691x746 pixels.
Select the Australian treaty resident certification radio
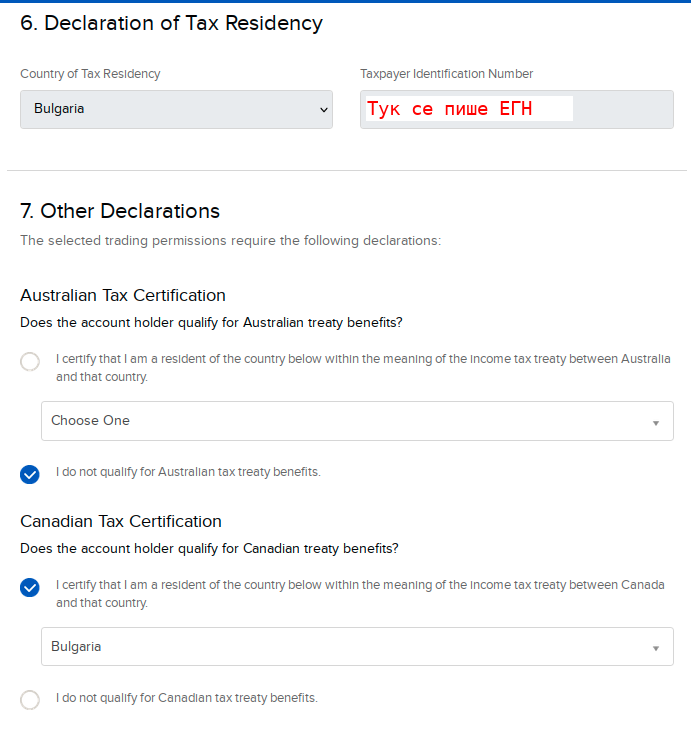tap(30, 362)
